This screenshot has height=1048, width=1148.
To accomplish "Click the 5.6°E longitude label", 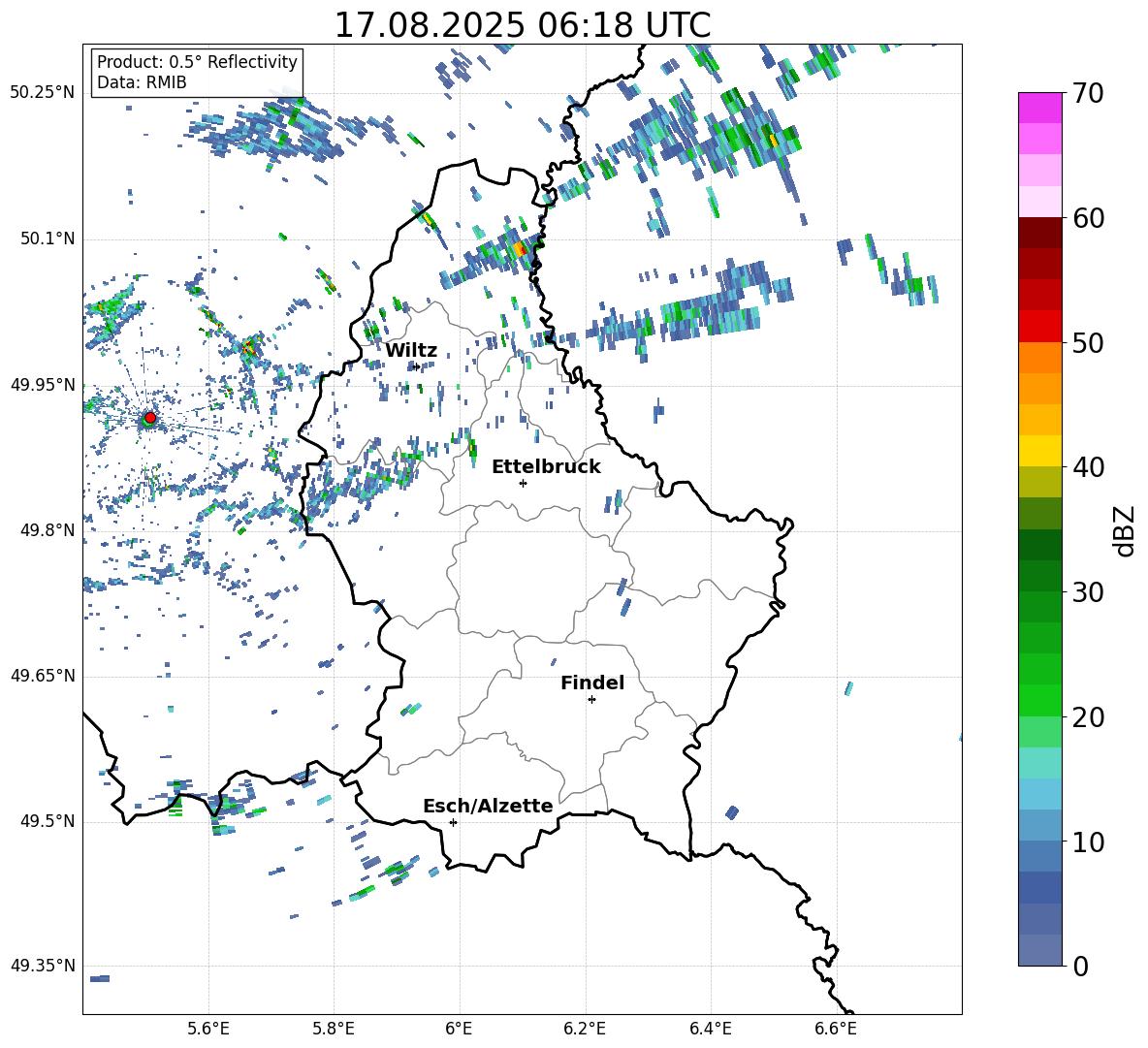I will tap(208, 1030).
